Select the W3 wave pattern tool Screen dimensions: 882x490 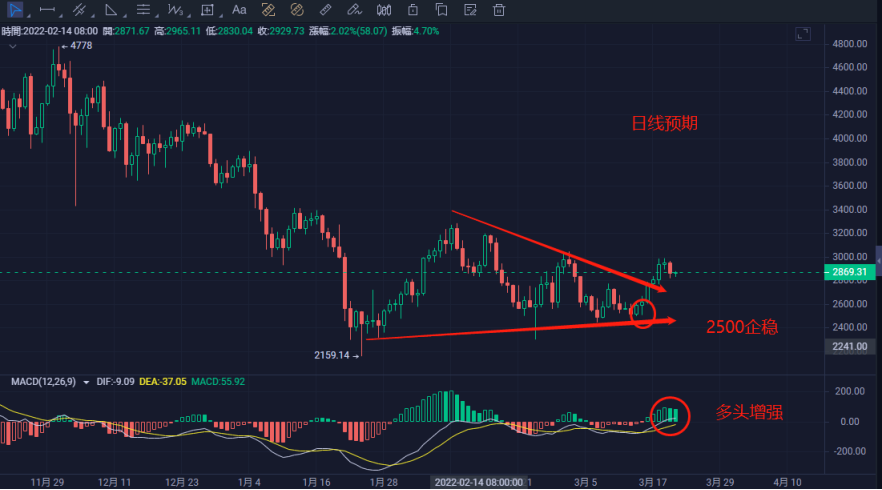click(175, 10)
